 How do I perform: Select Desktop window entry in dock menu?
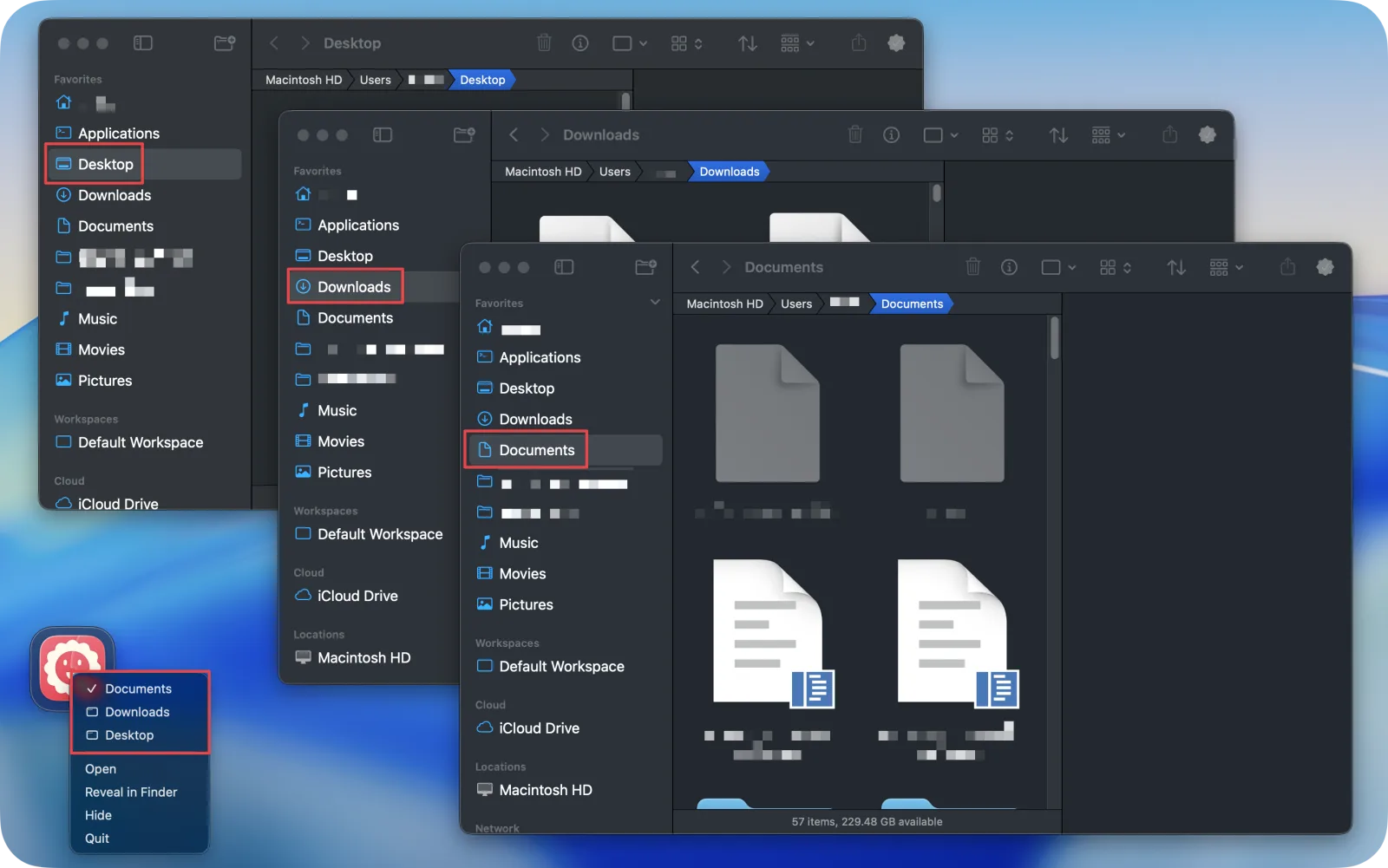point(140,735)
